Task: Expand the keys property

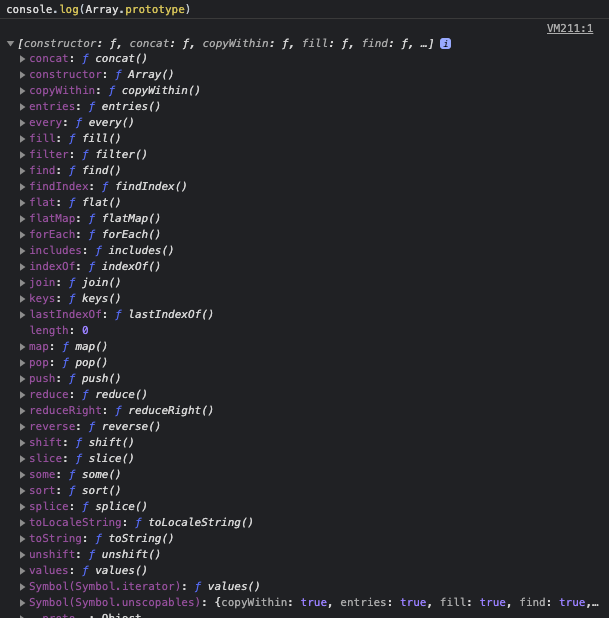Action: 22,299
